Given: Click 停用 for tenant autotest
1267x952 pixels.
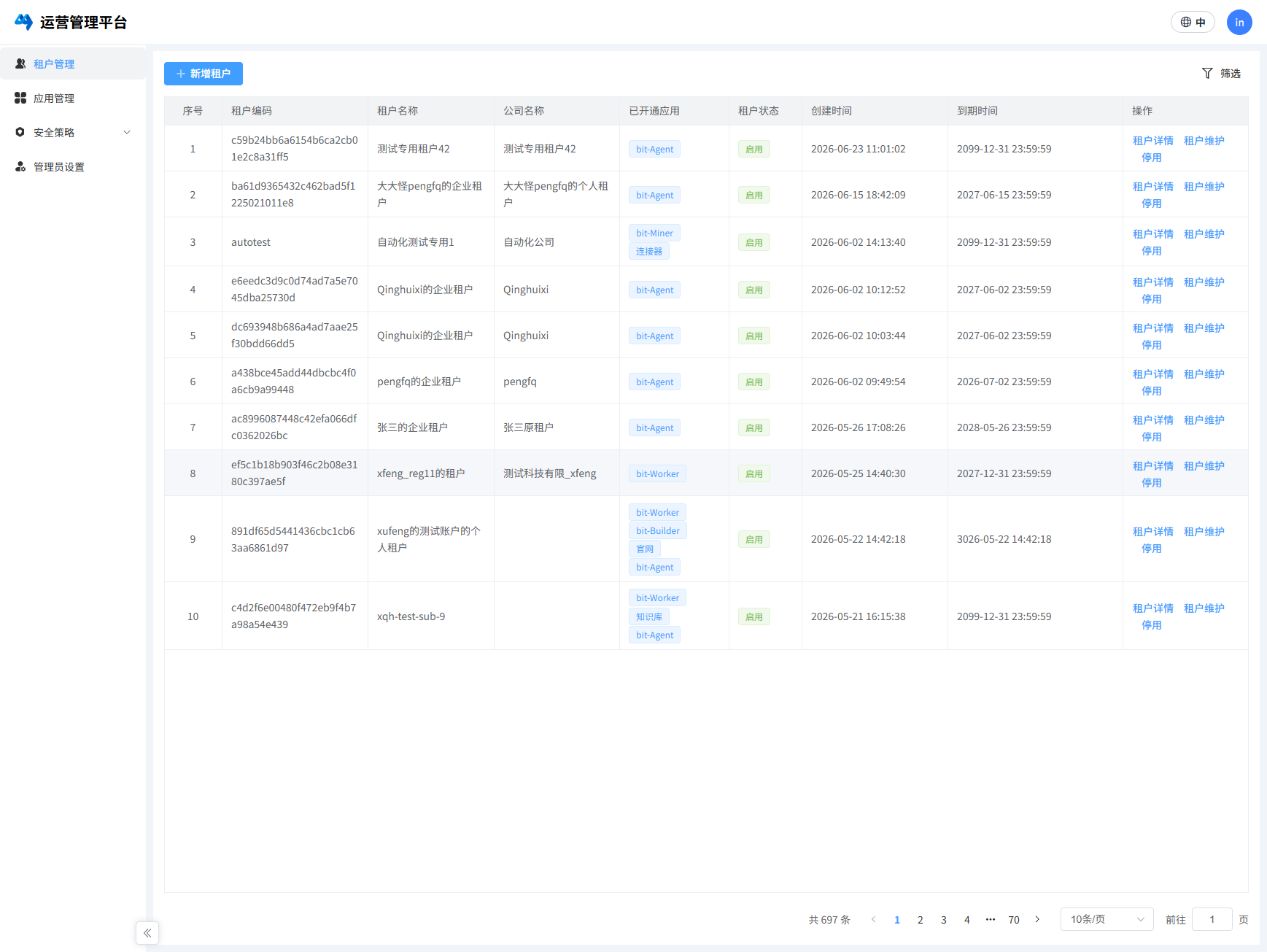Looking at the screenshot, I should (1152, 250).
